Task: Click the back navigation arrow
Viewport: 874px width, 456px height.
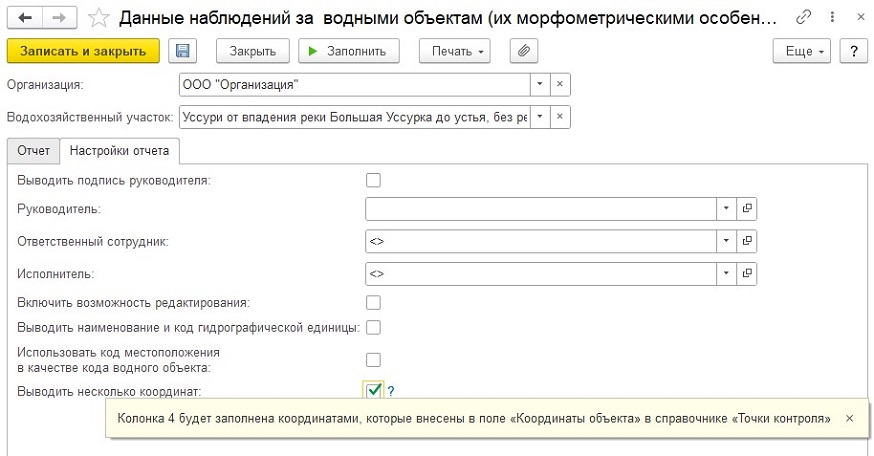Action: point(26,18)
